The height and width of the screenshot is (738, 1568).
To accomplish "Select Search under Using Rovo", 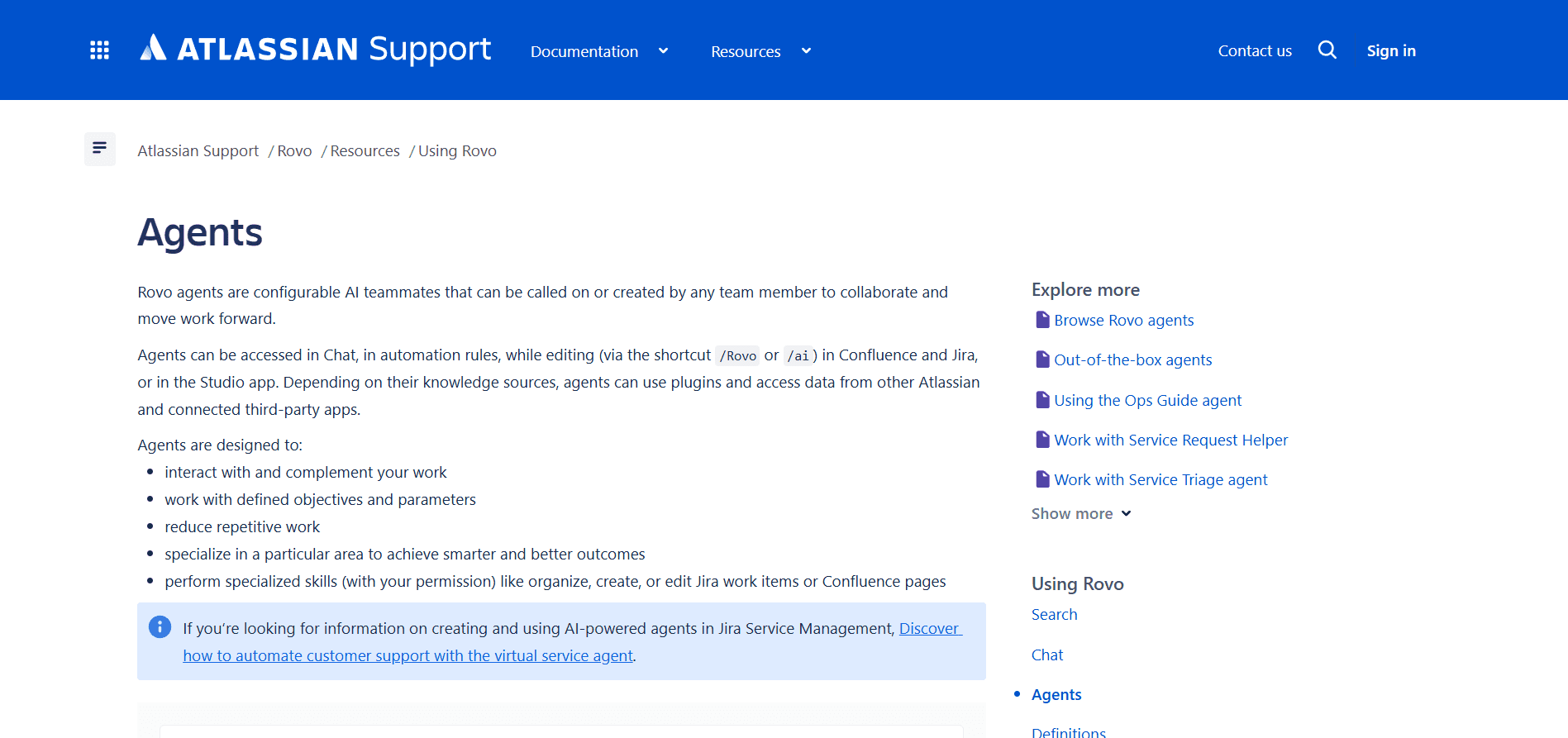I will pyautogui.click(x=1054, y=615).
